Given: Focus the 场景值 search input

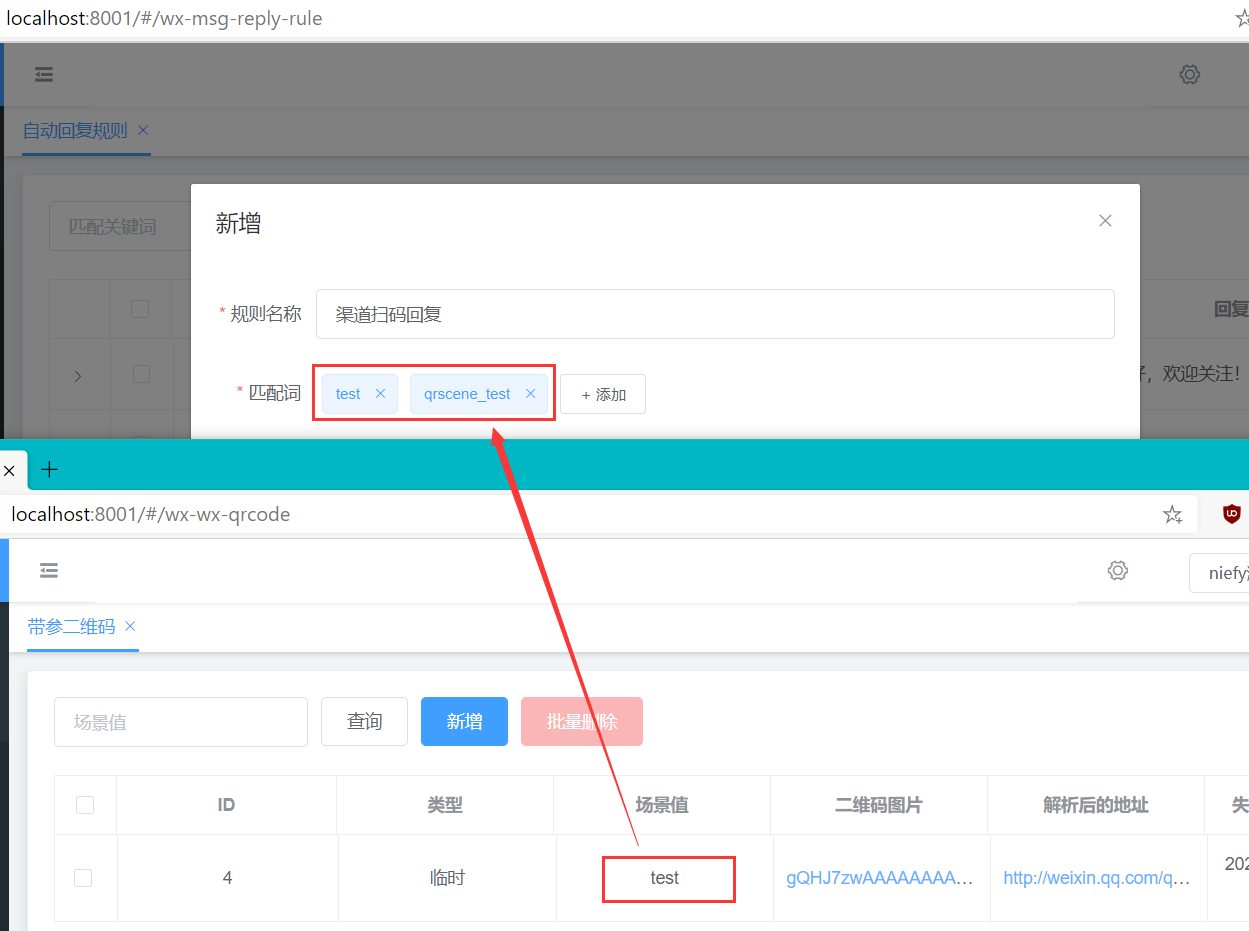Looking at the screenshot, I should tap(181, 722).
